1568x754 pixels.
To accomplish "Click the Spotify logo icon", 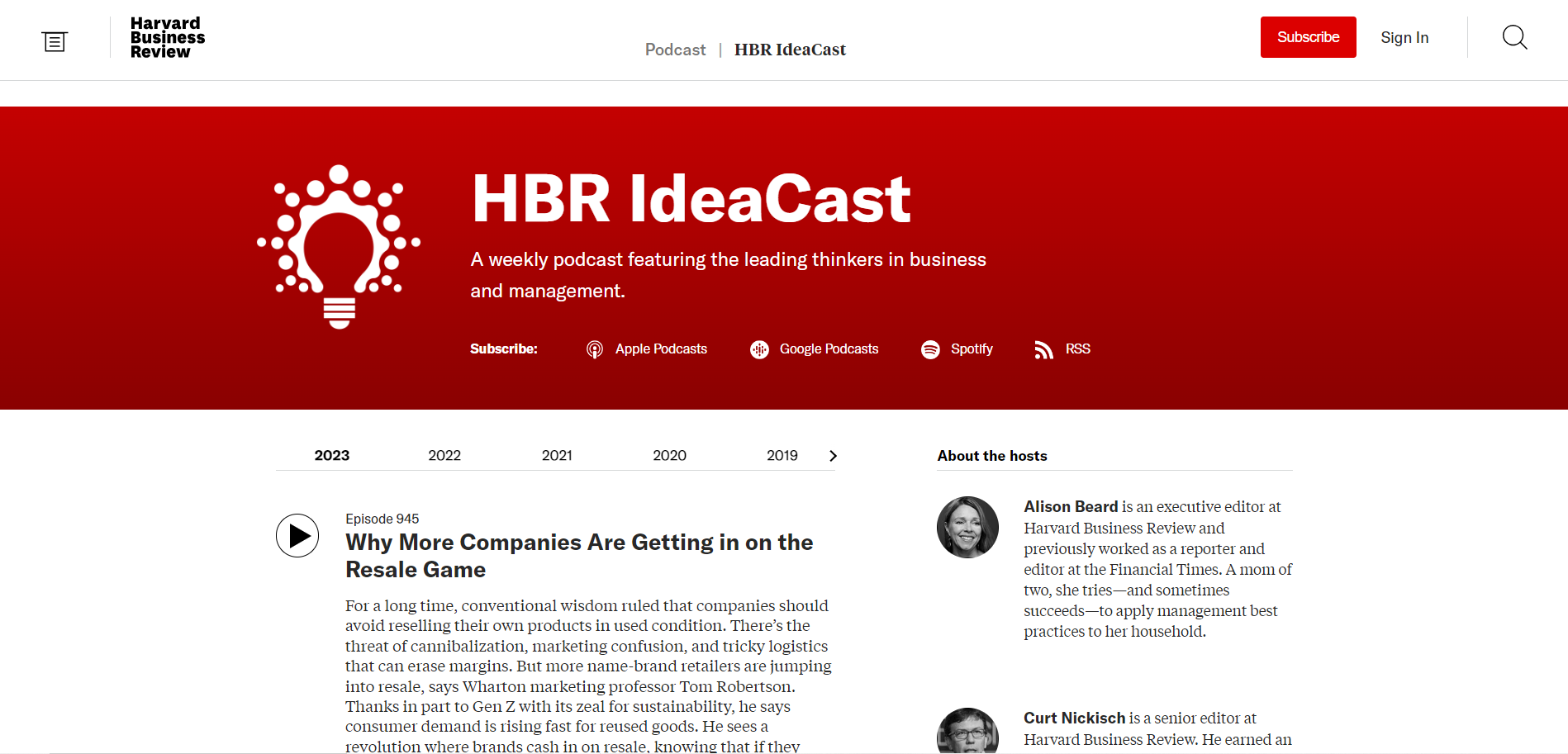I will coord(930,349).
